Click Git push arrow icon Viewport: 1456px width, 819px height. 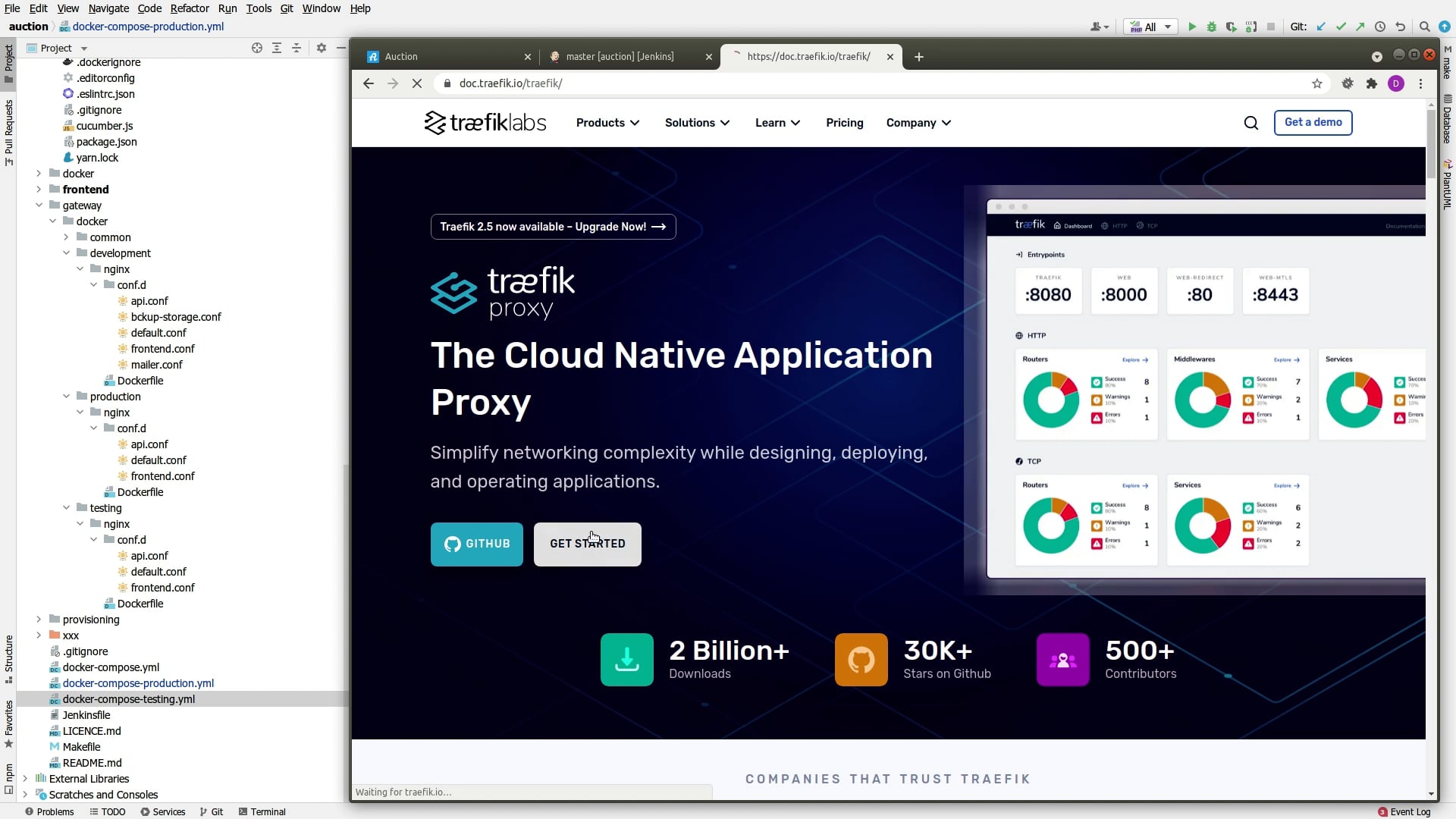pyautogui.click(x=1360, y=27)
